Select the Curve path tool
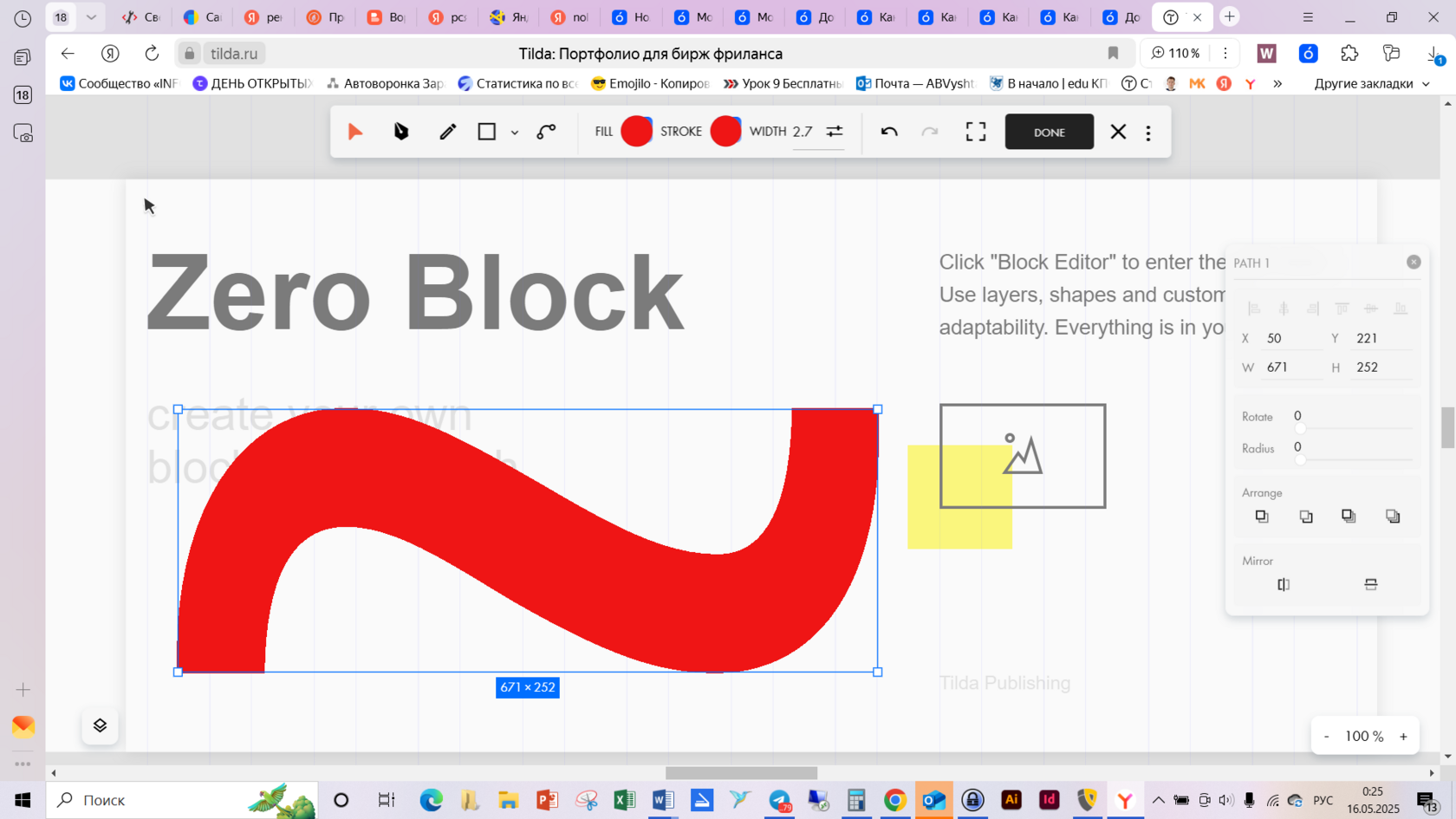The width and height of the screenshot is (1456, 819). click(547, 132)
